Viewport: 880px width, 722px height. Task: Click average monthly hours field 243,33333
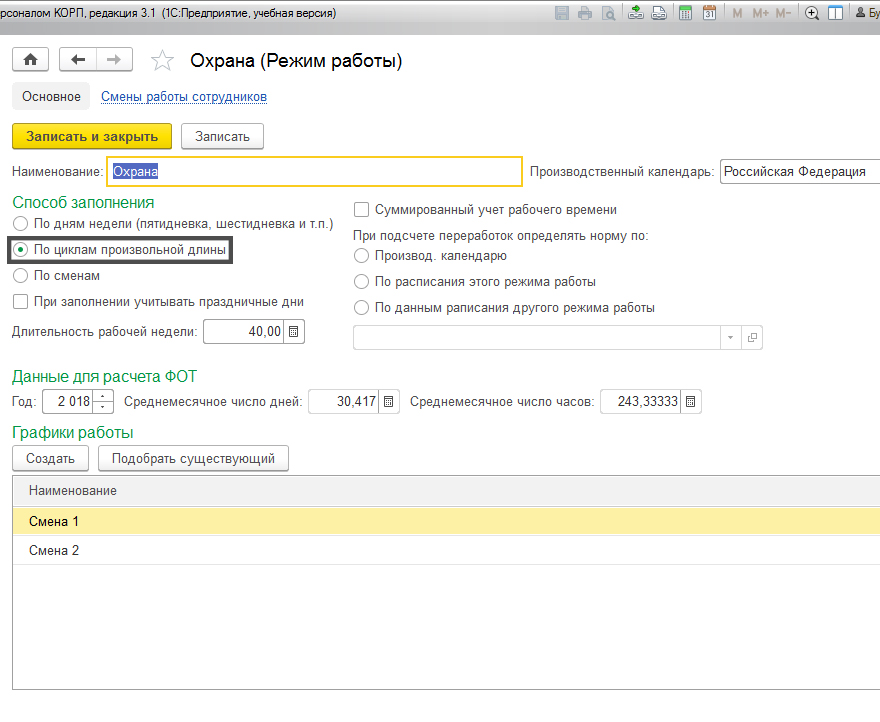click(641, 401)
